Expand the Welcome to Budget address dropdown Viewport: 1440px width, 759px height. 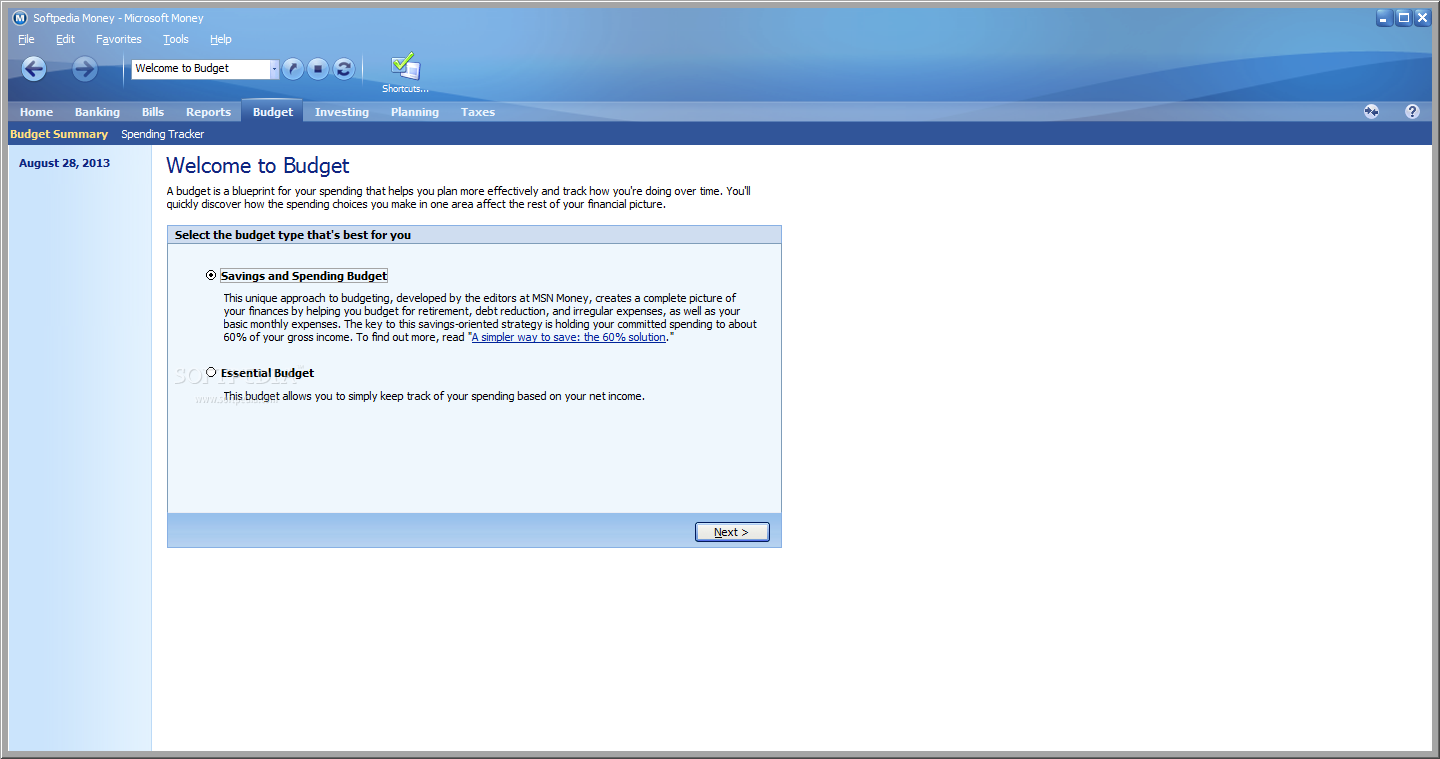tap(275, 69)
